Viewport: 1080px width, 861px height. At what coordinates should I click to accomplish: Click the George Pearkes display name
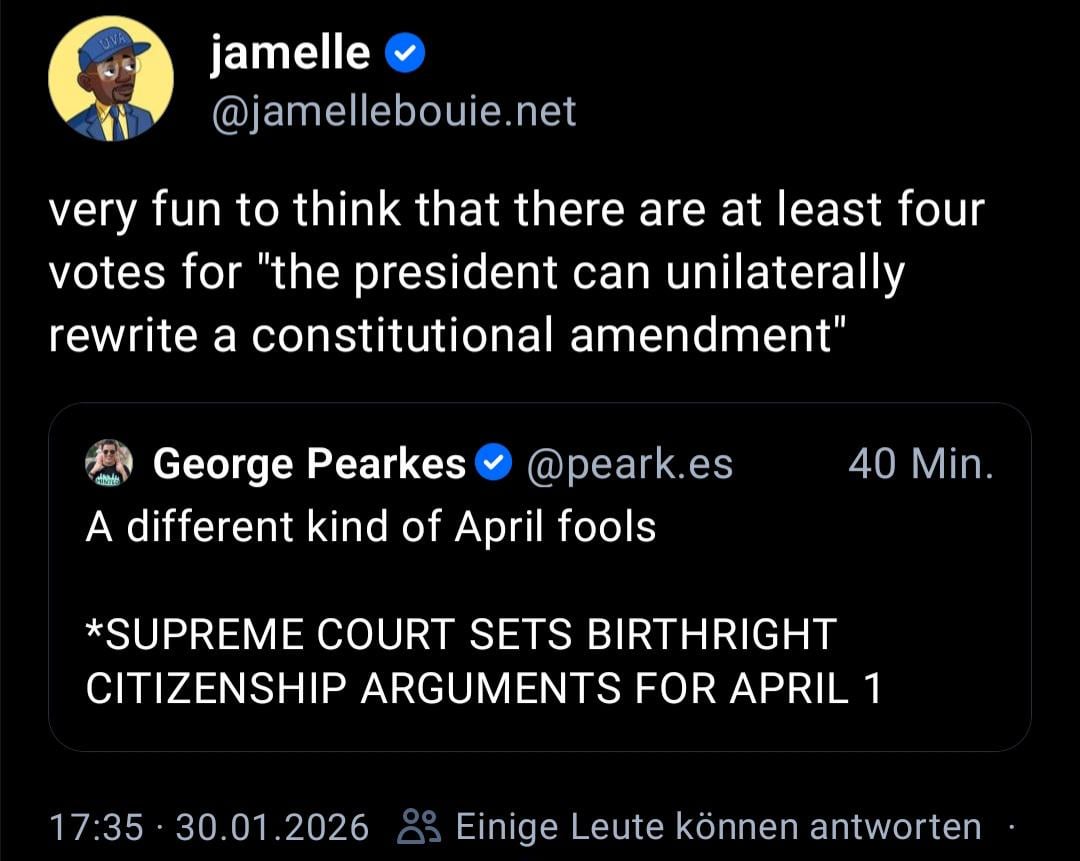point(310,463)
